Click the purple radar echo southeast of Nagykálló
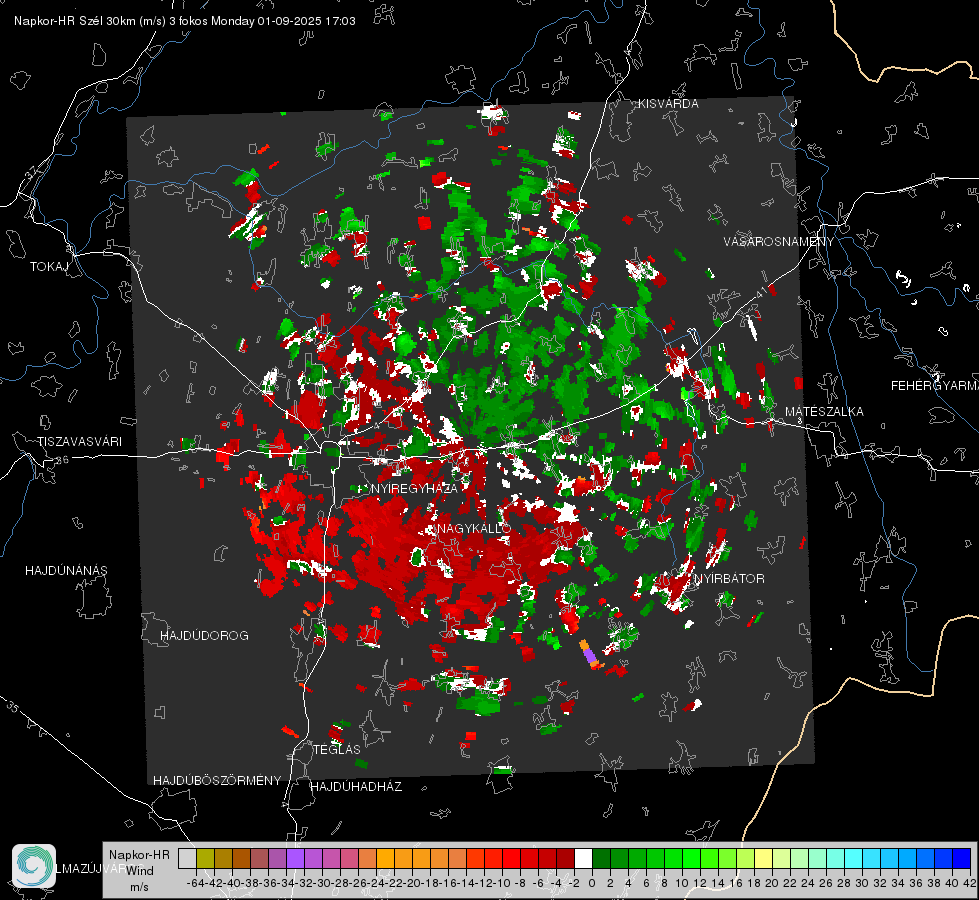Viewport: 979px width, 900px height. tap(589, 655)
